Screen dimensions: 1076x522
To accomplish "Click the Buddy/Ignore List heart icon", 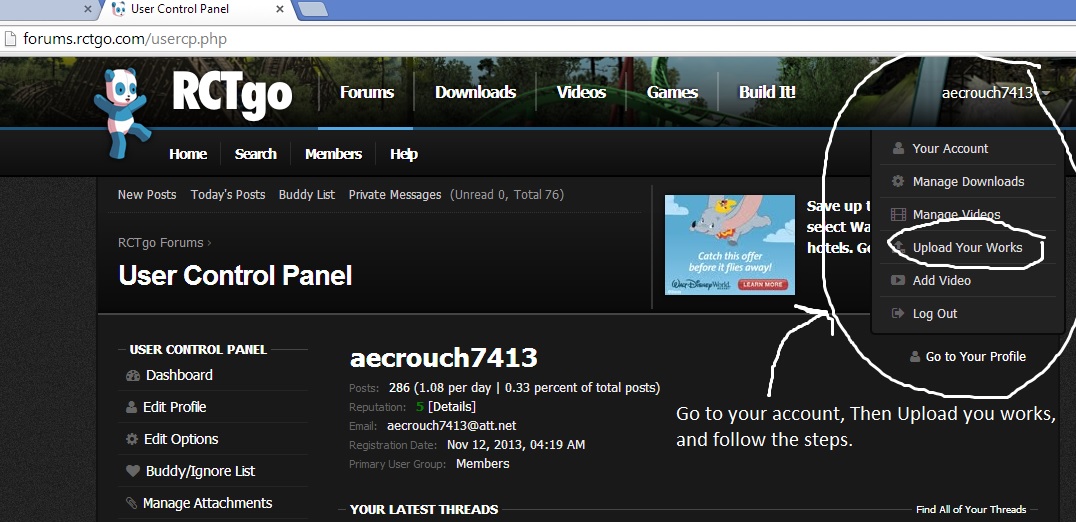I will tap(132, 471).
